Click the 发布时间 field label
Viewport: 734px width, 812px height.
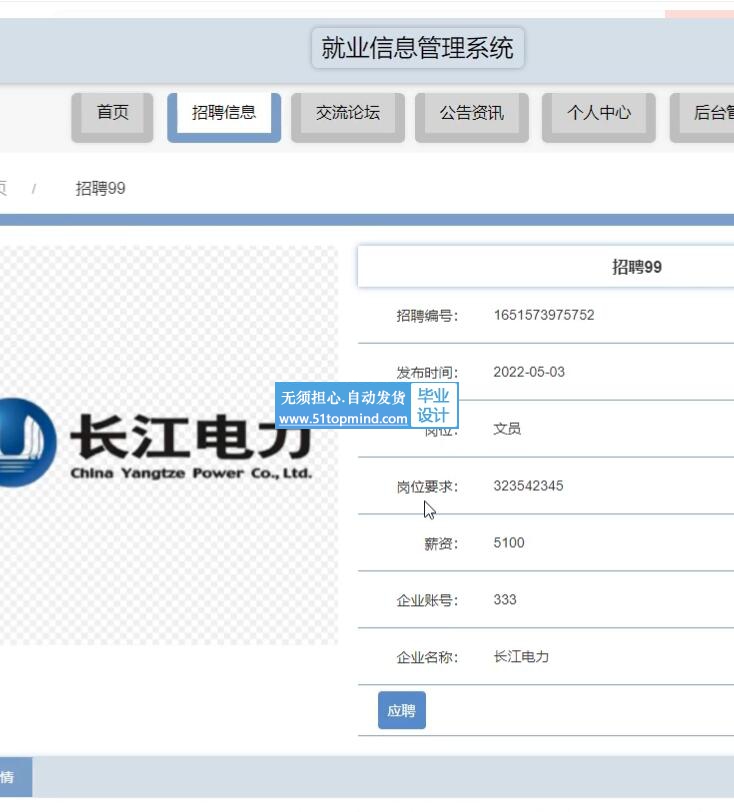pos(427,372)
